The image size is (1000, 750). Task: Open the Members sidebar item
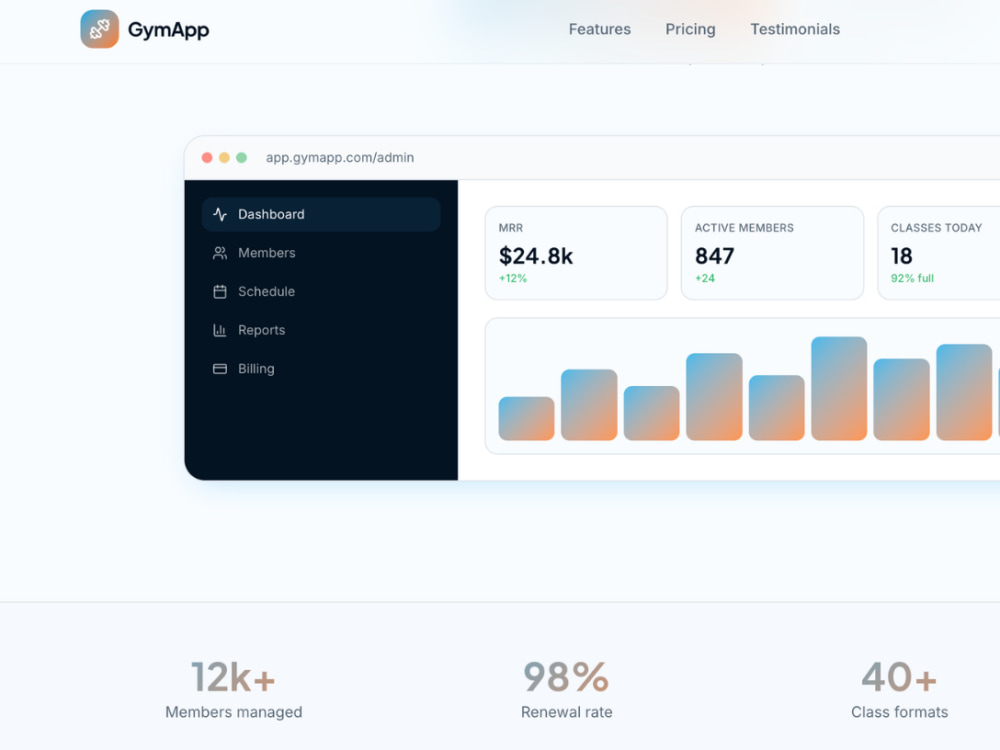[x=321, y=253]
